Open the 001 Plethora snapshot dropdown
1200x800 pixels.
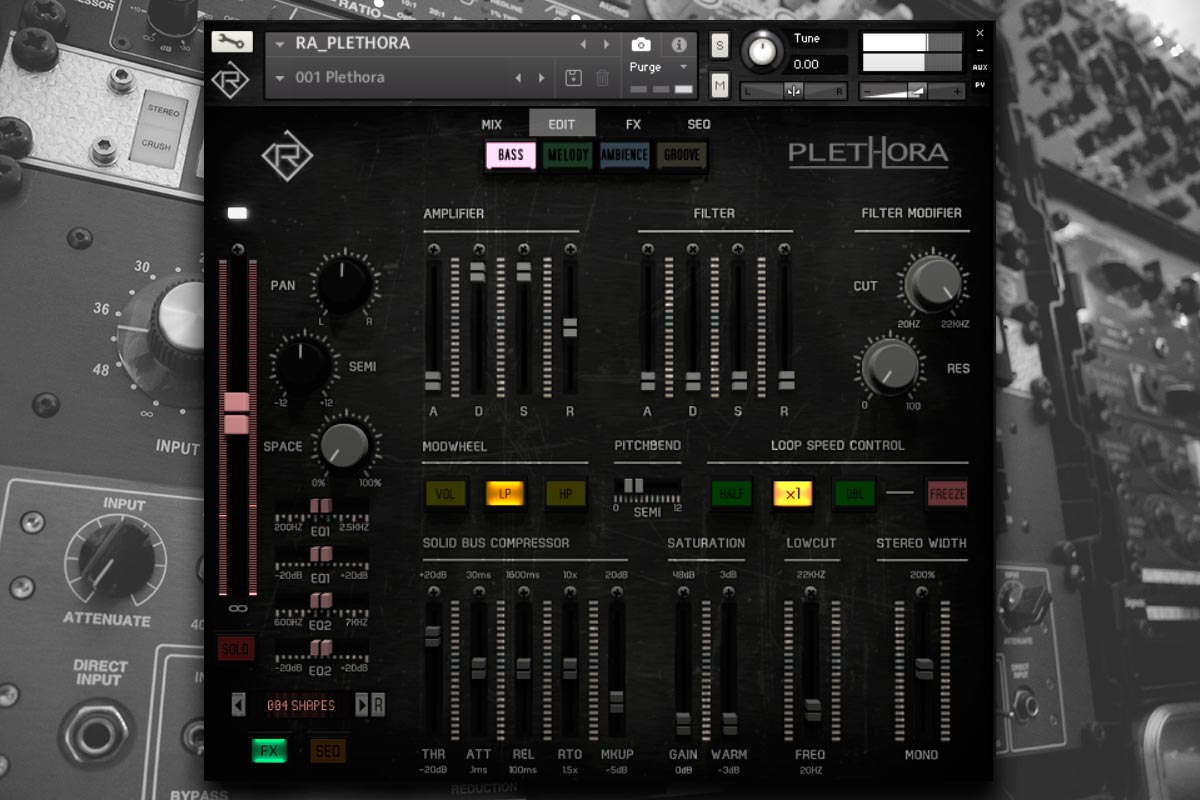281,78
